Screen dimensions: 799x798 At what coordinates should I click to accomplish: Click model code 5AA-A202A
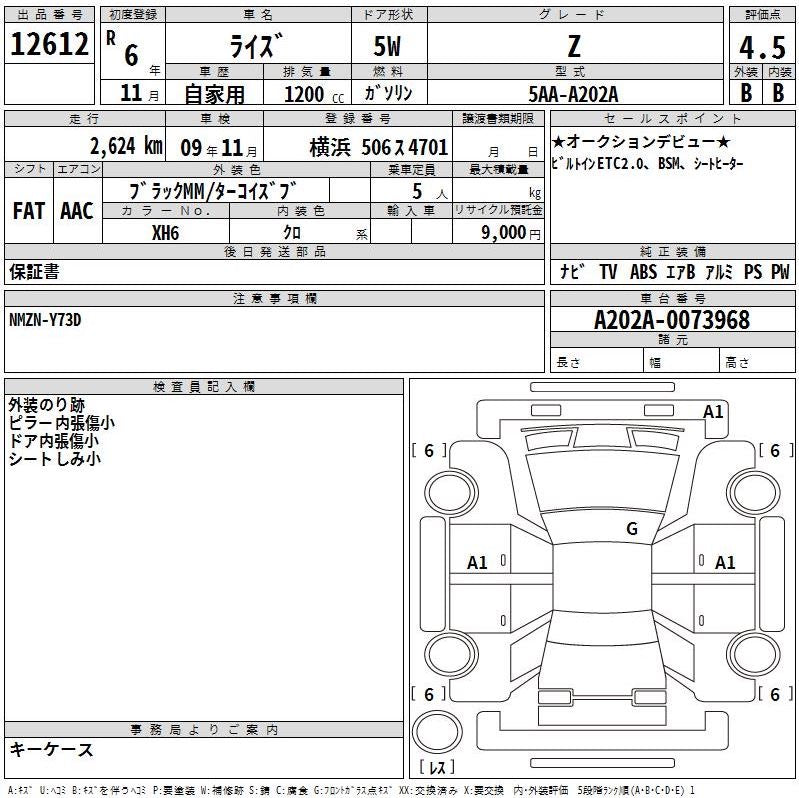574,94
